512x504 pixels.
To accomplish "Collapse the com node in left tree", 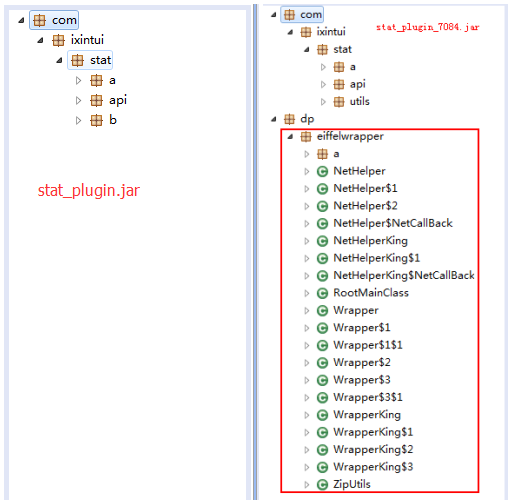I will [21, 20].
